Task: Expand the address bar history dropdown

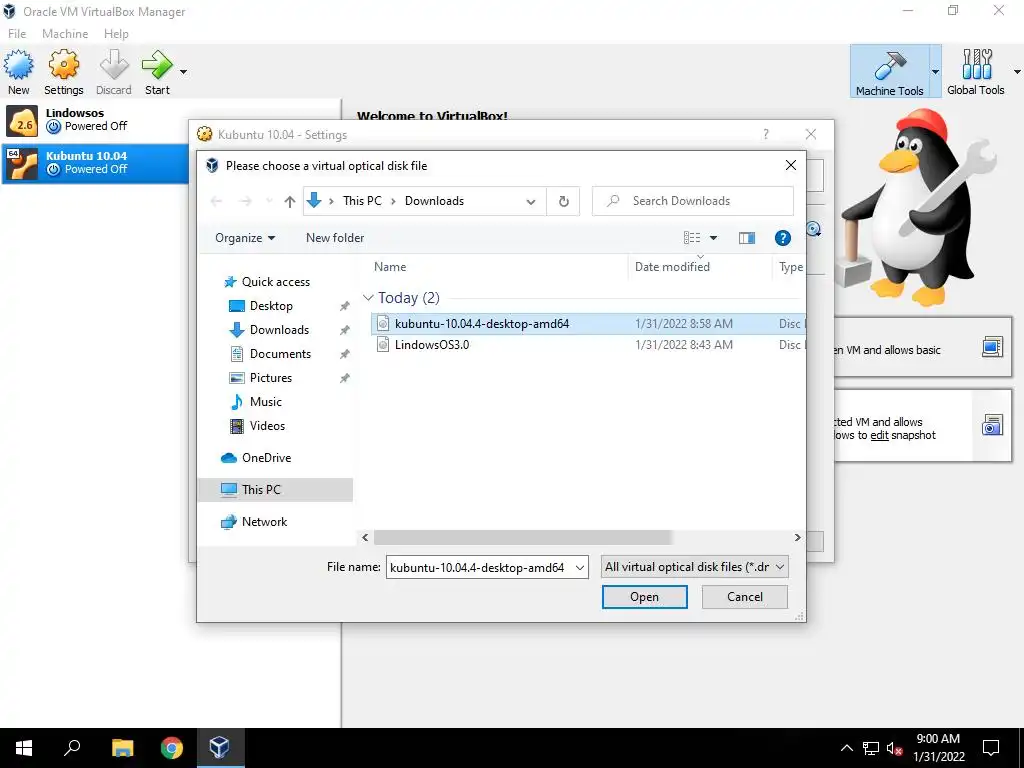Action: coord(531,202)
